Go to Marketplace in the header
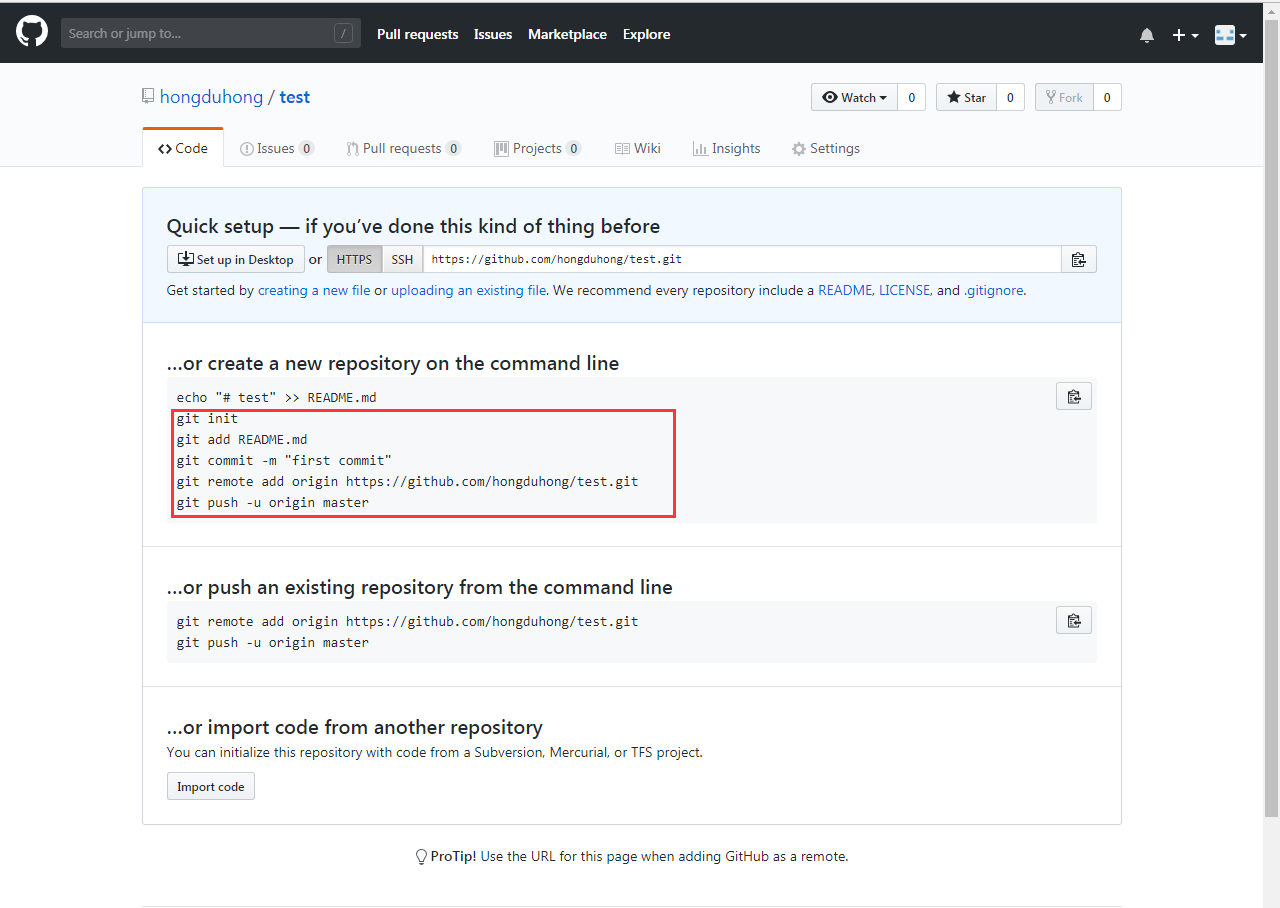This screenshot has width=1280, height=908. coord(567,34)
